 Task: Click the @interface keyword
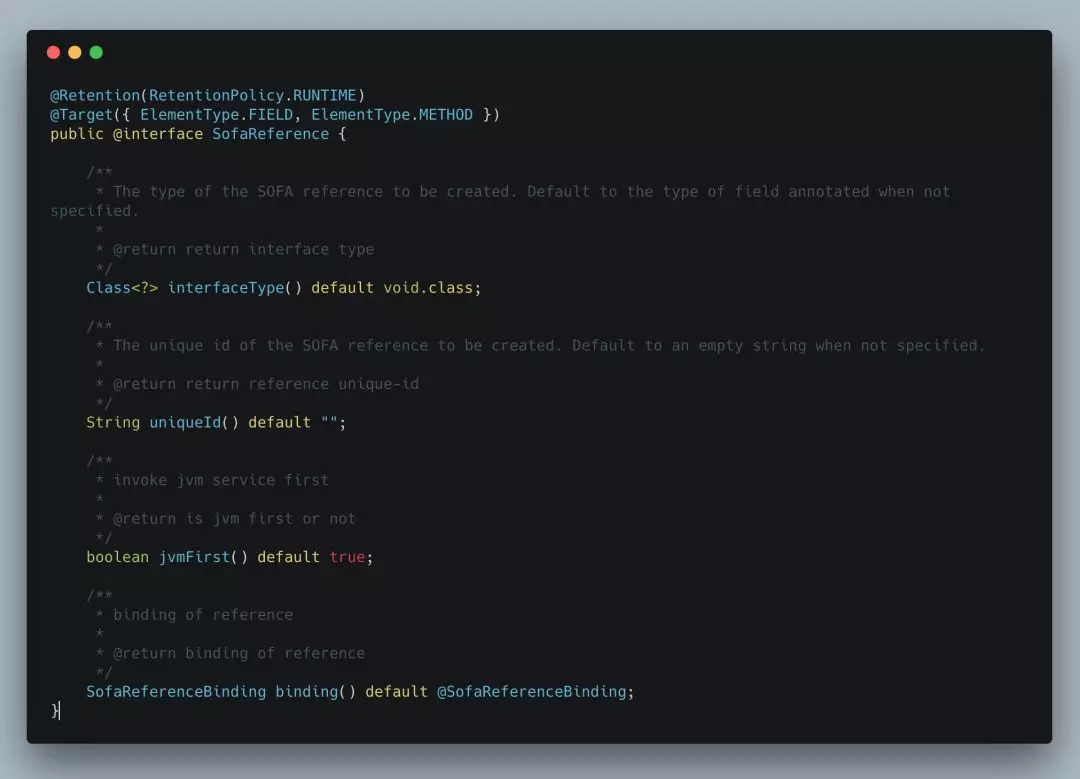click(158, 134)
